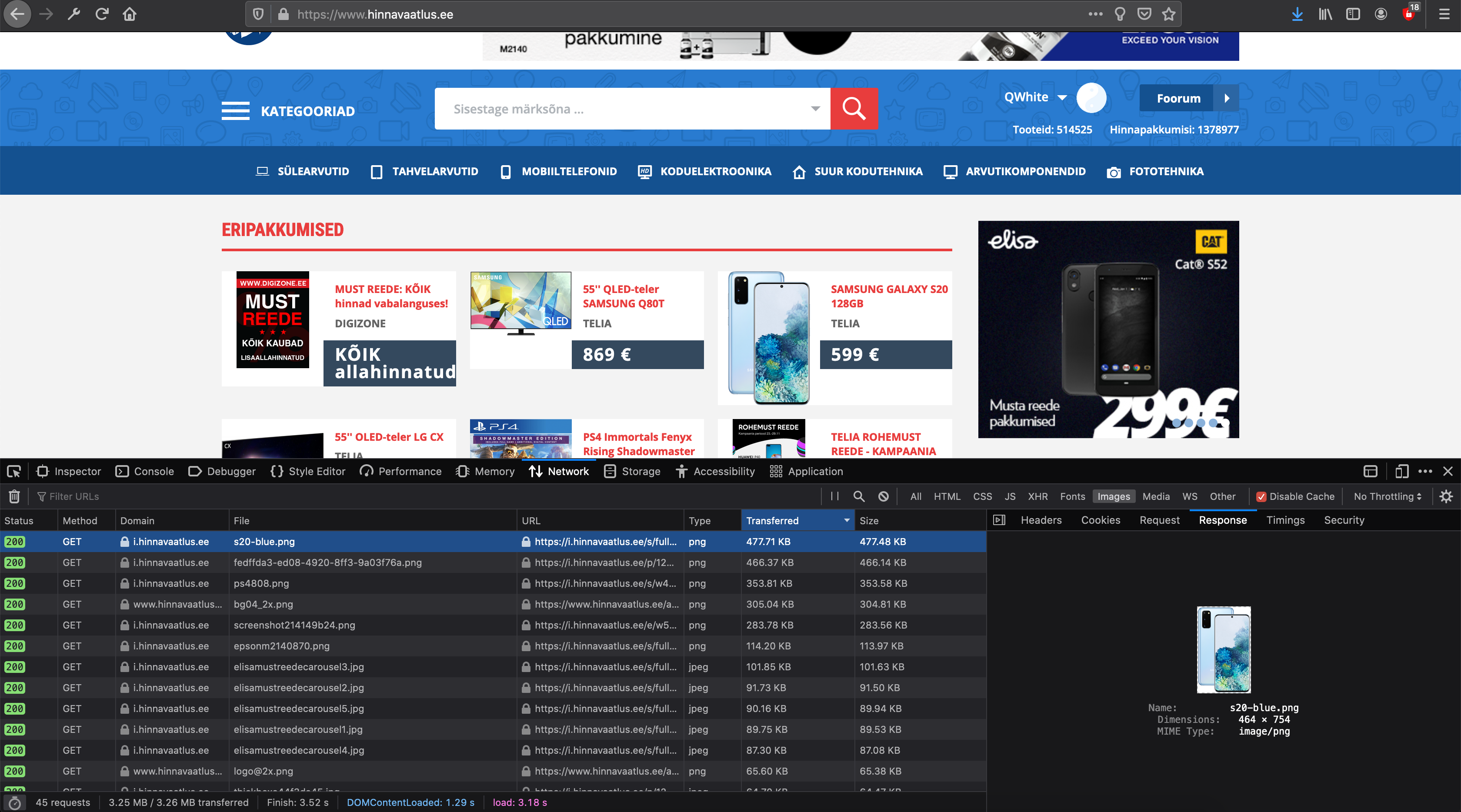
Task: Open the SÜLEARVUTID category link
Action: tap(302, 171)
